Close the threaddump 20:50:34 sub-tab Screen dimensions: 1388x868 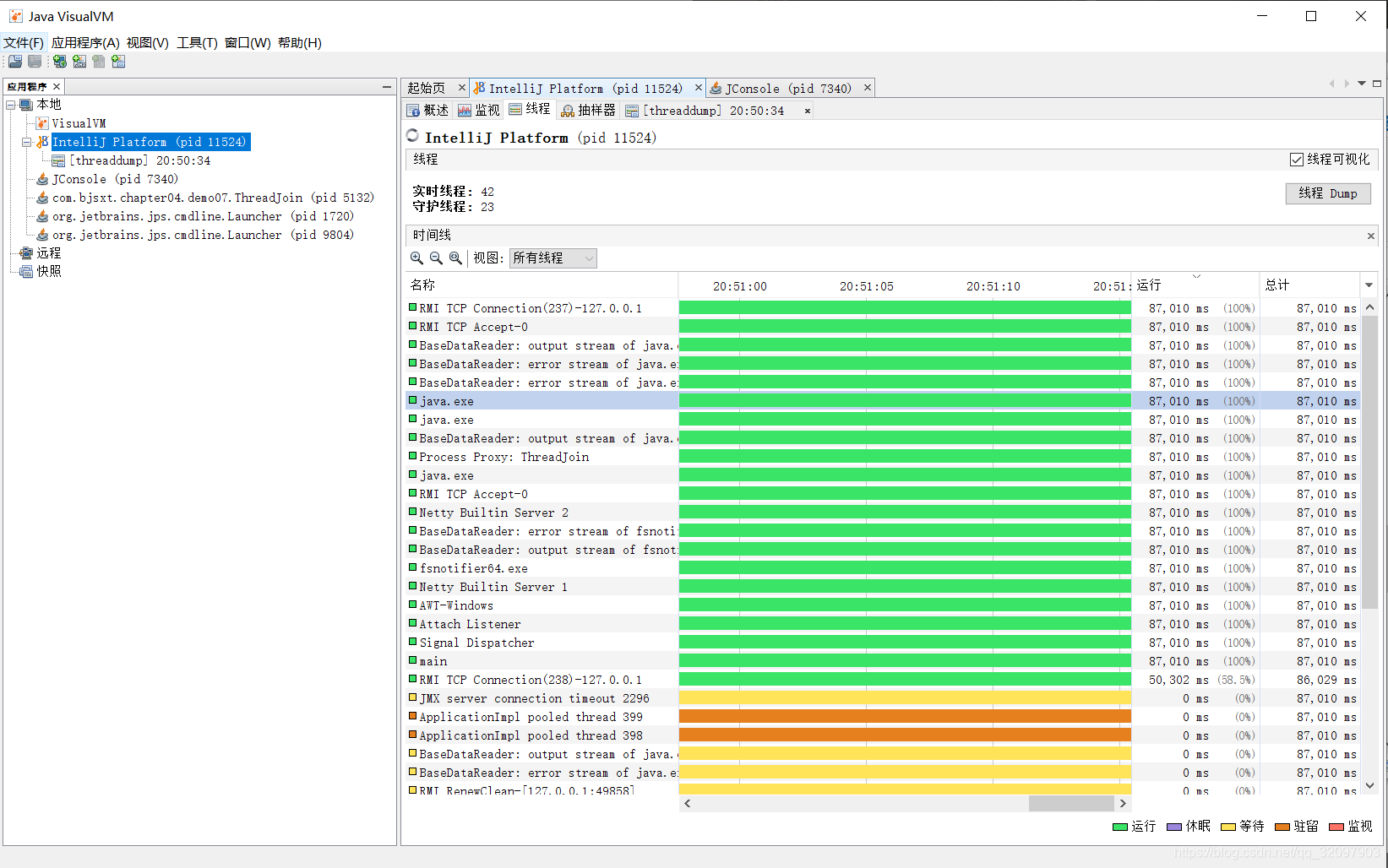point(808,111)
